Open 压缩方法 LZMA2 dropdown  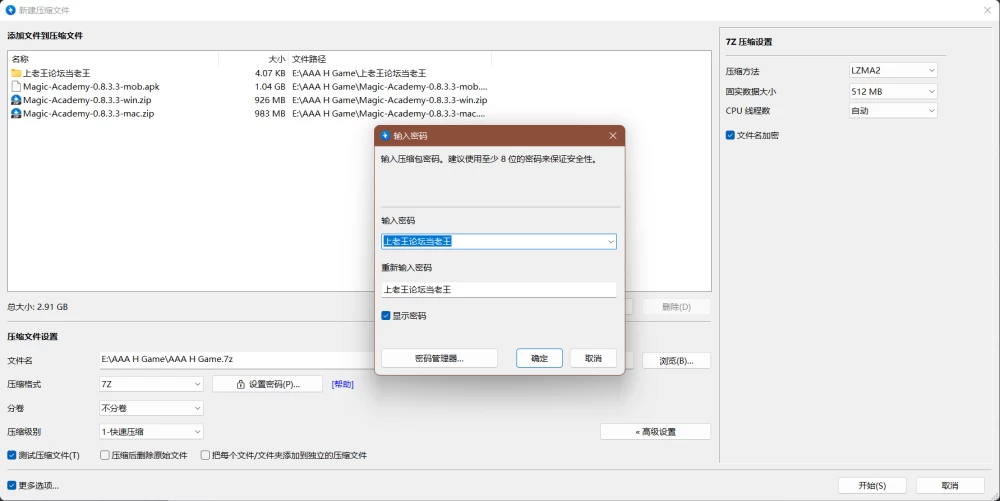(893, 71)
